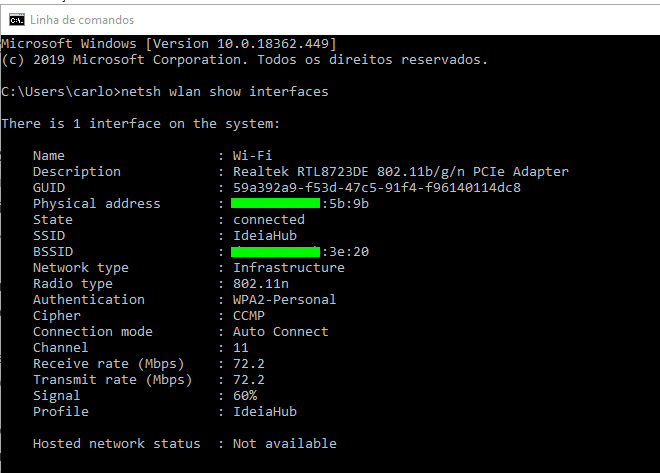The width and height of the screenshot is (660, 473).
Task: Click the command prompt icon in title bar
Action: click(x=17, y=20)
